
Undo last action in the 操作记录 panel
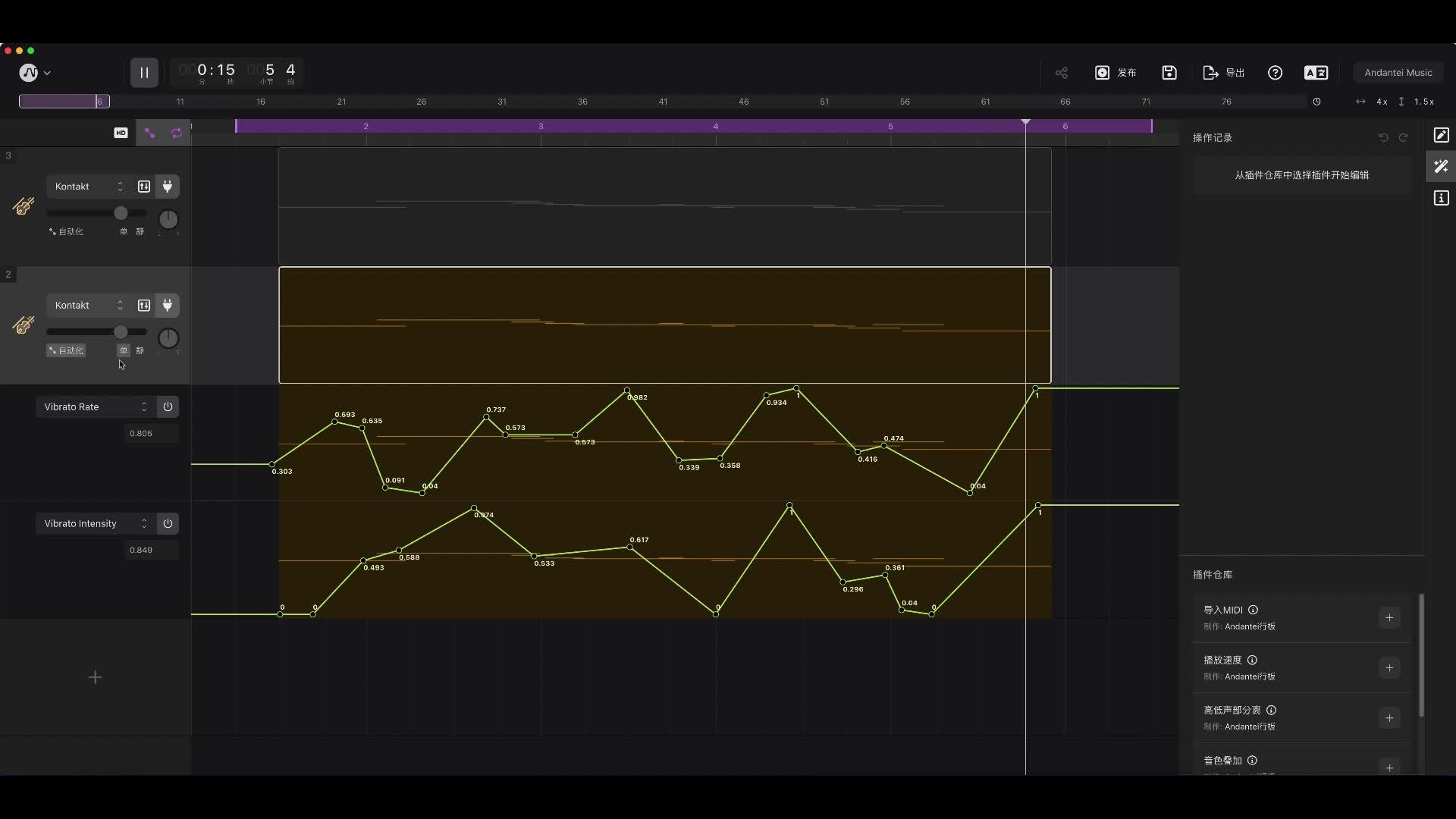click(x=1382, y=137)
